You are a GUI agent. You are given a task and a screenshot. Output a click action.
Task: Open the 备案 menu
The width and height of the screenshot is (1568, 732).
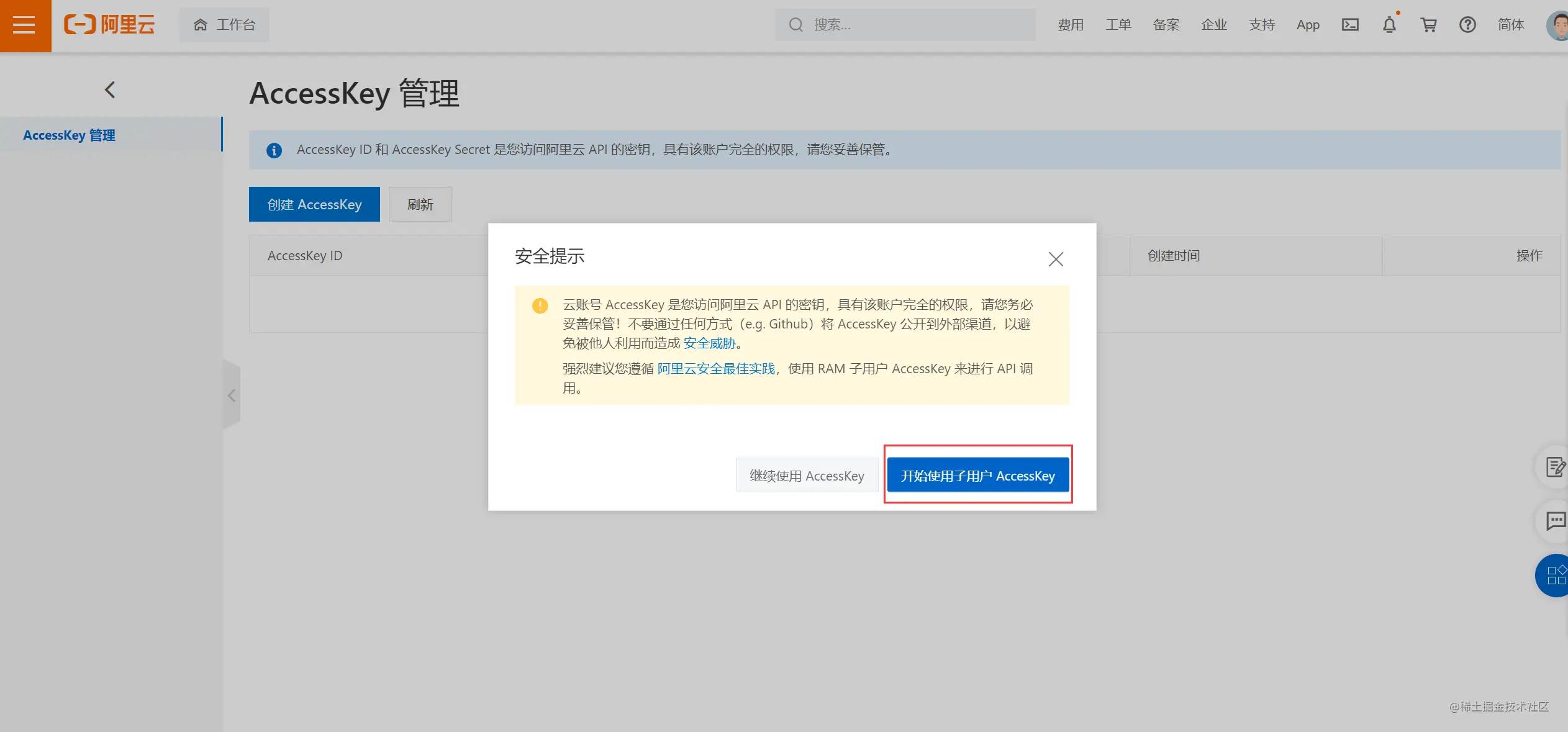pyautogui.click(x=1166, y=25)
